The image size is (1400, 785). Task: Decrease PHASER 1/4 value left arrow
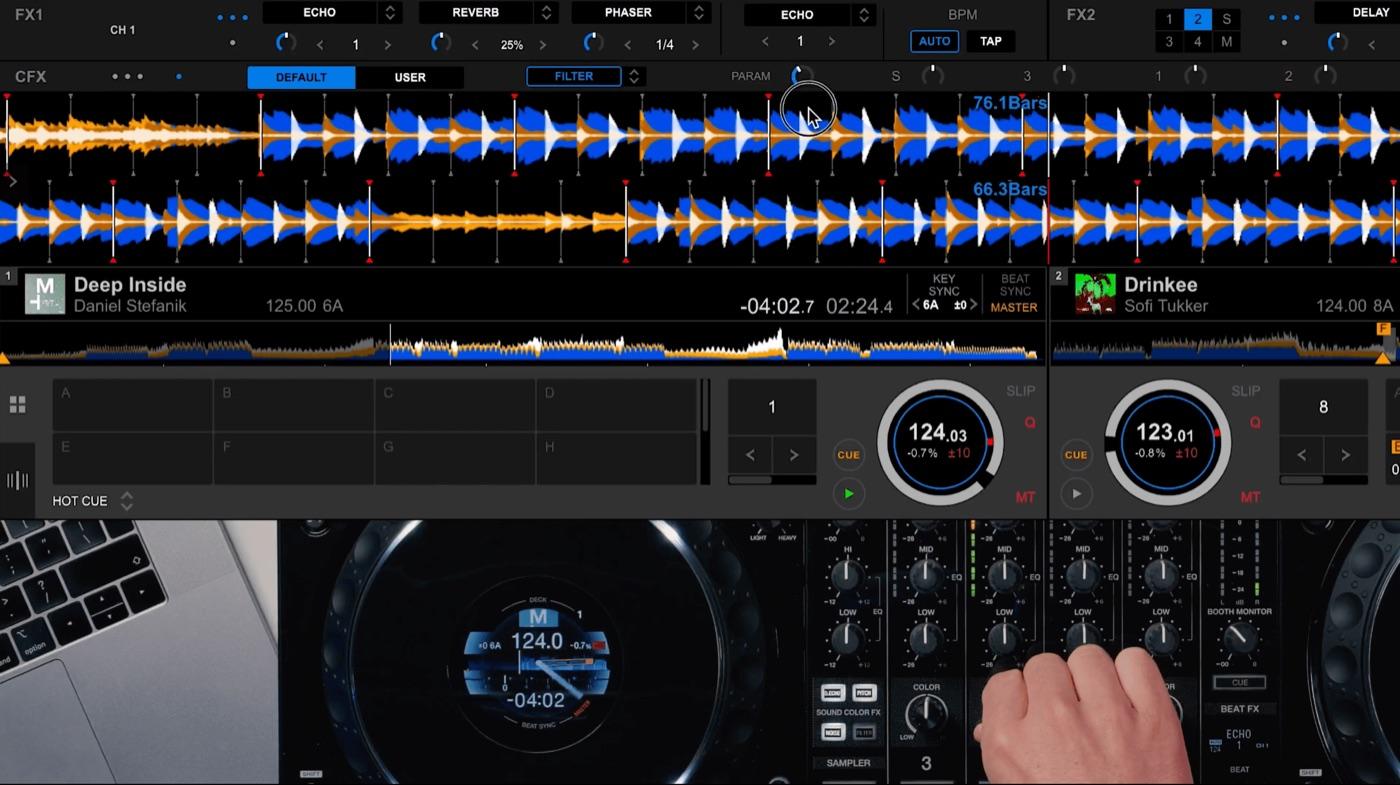pyautogui.click(x=628, y=45)
